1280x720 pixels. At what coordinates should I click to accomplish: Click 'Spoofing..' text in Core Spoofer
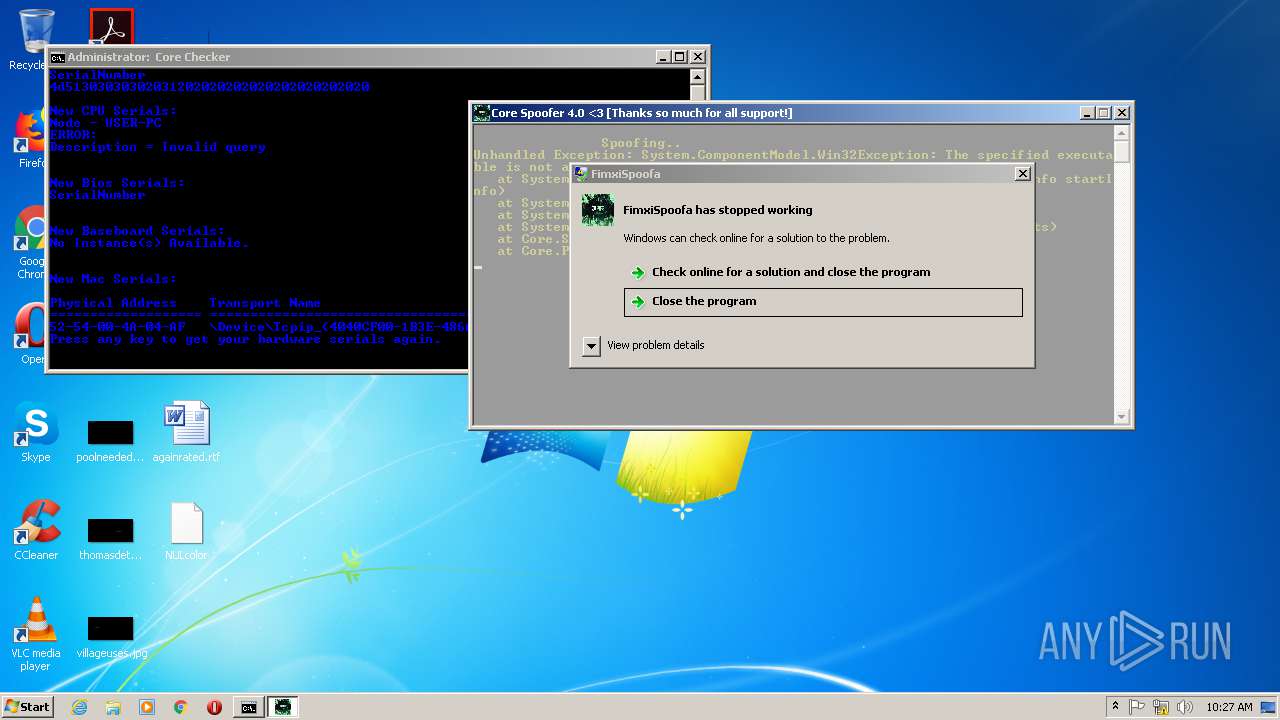(x=640, y=143)
